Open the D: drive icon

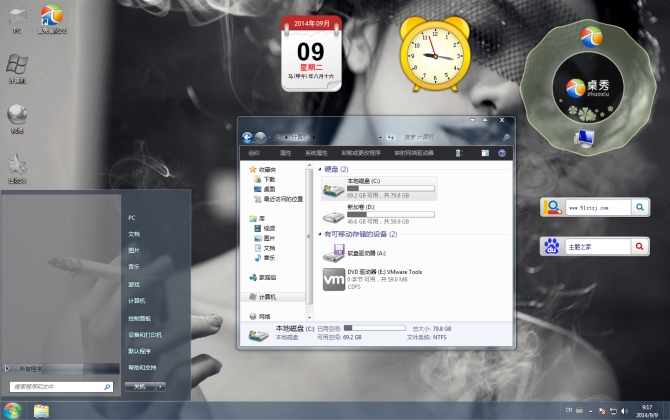[x=333, y=213]
